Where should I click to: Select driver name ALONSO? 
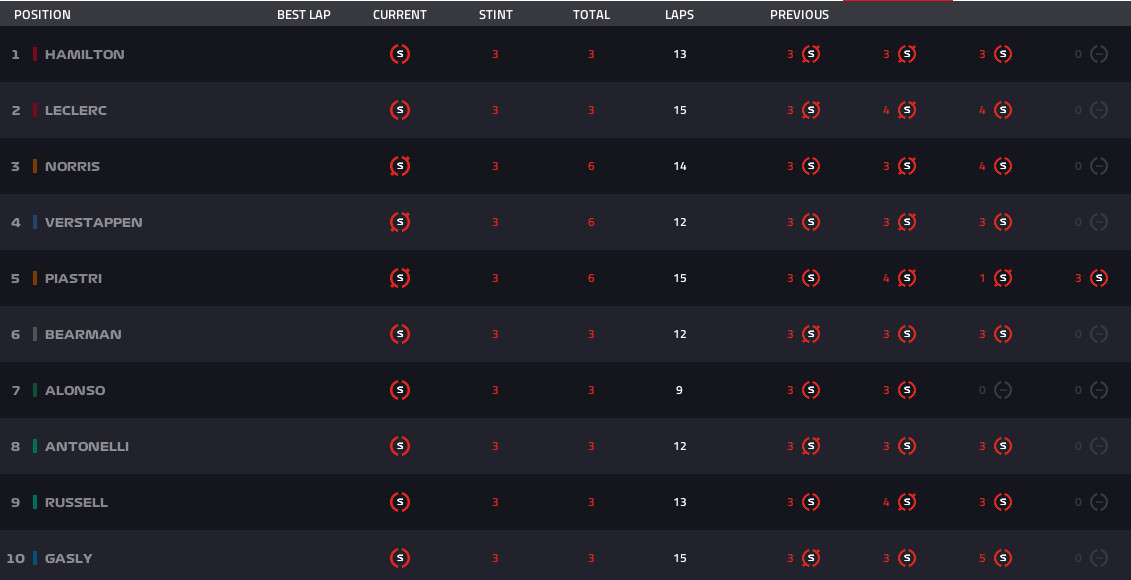coord(75,390)
